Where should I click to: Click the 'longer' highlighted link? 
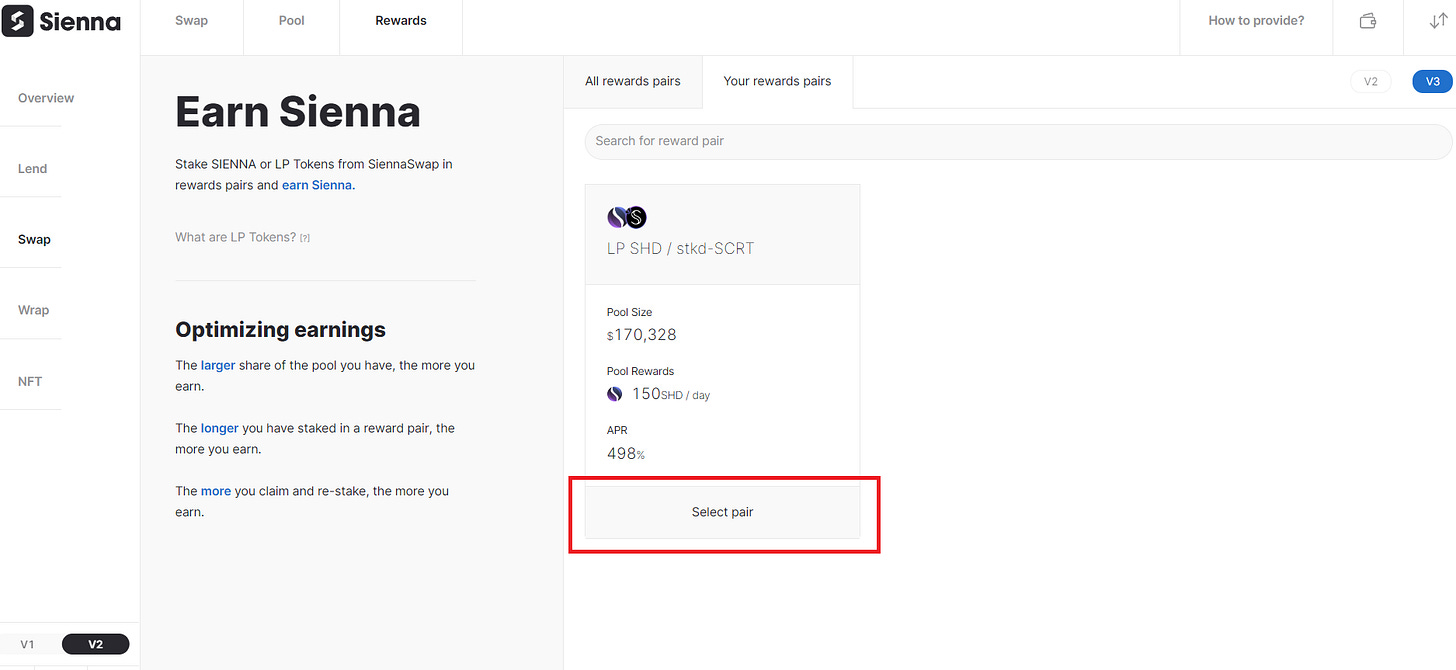click(220, 429)
